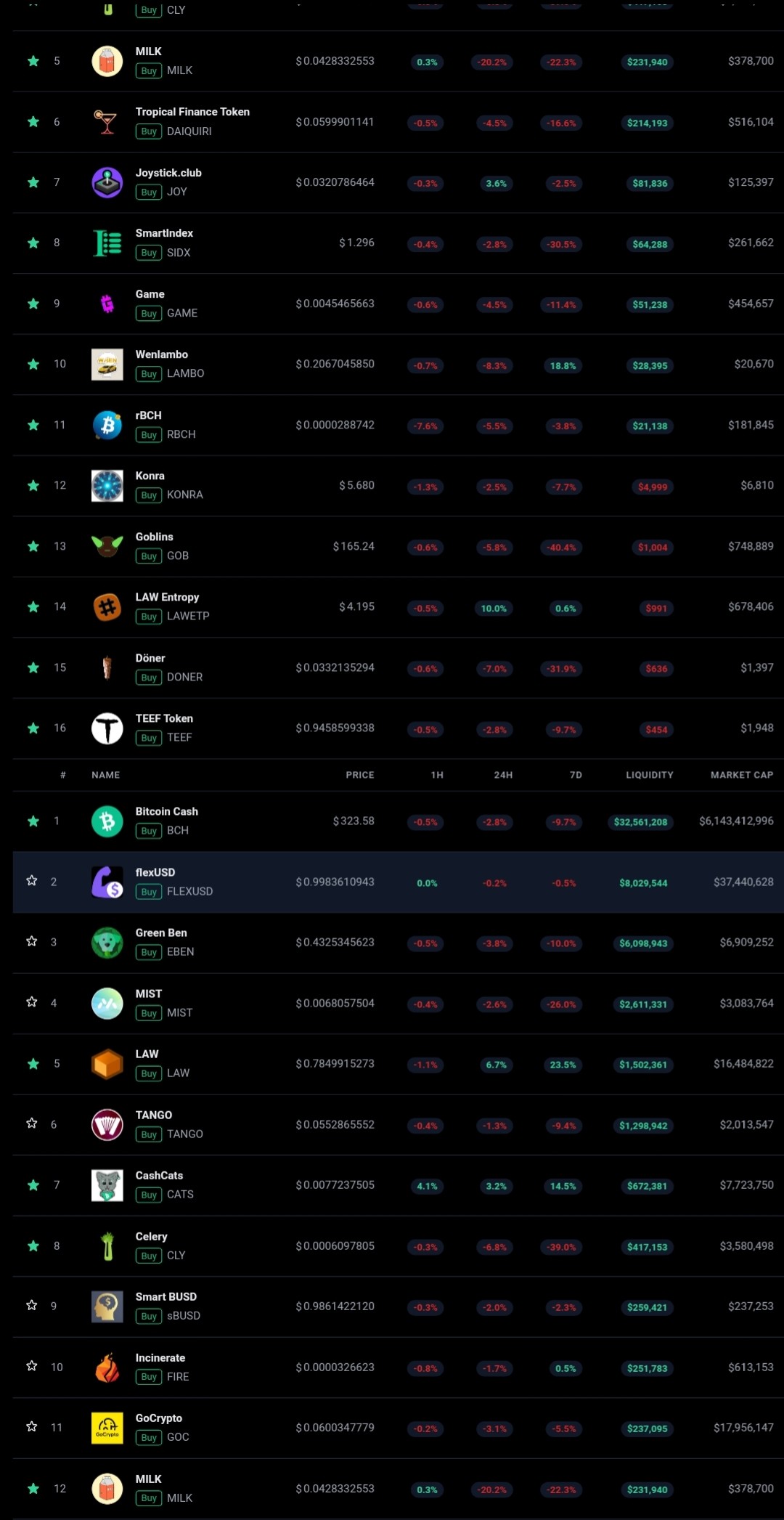Open the Bitcoin Cash coin logo
Viewport: 784px width, 1520px height.
click(x=107, y=821)
